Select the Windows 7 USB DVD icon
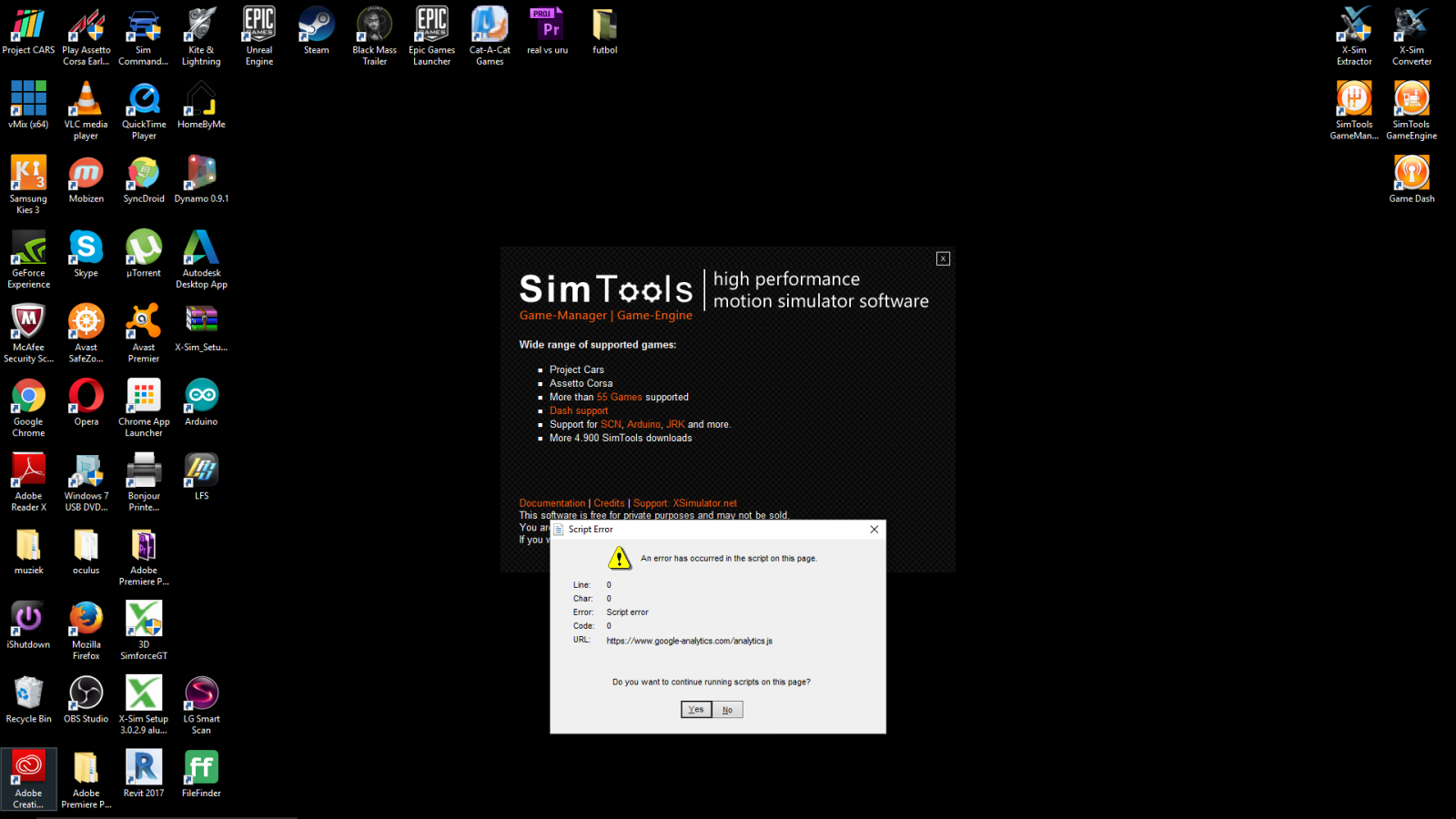The image size is (1456, 819). pyautogui.click(x=86, y=483)
